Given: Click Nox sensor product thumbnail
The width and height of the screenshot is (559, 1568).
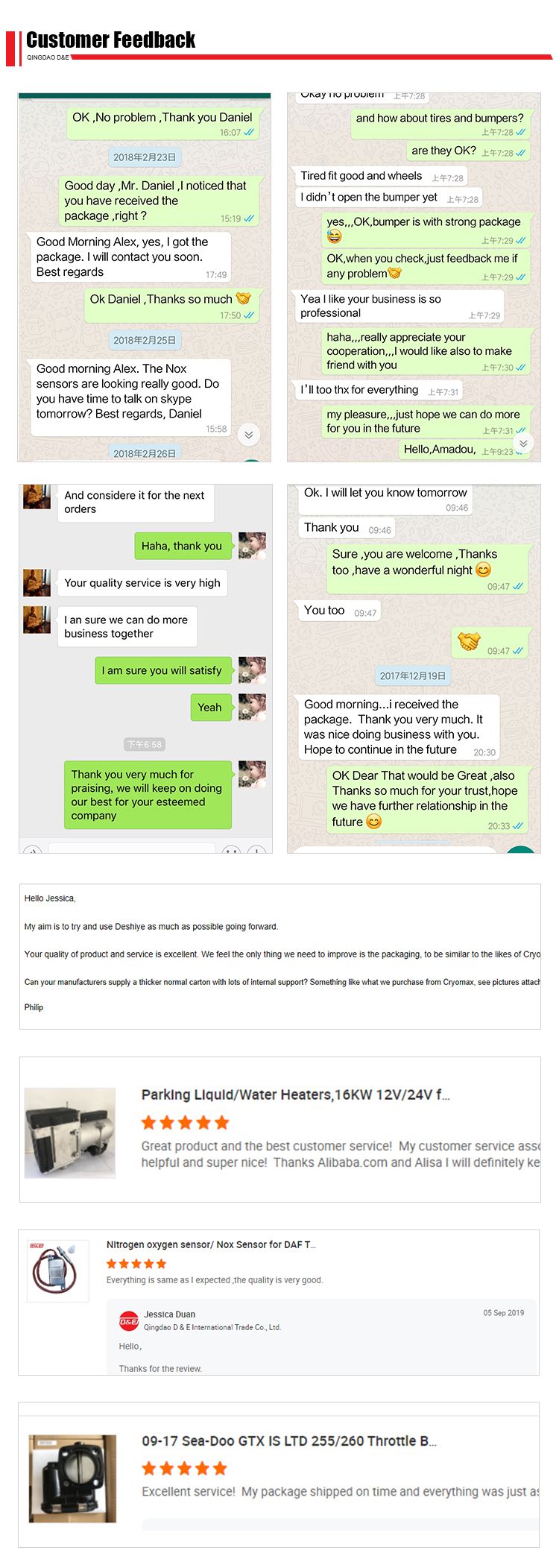Looking at the screenshot, I should [x=57, y=1271].
